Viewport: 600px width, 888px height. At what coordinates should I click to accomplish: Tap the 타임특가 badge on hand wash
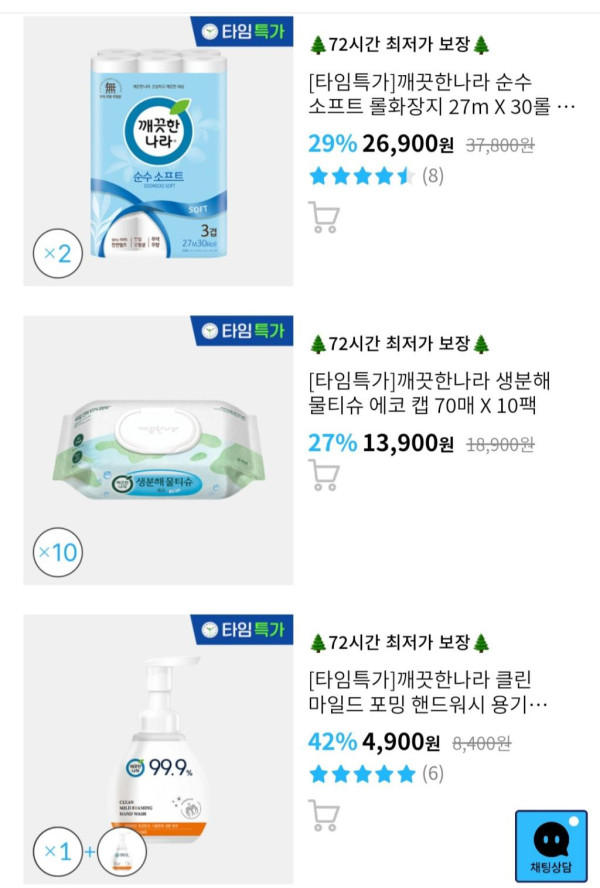point(241,630)
